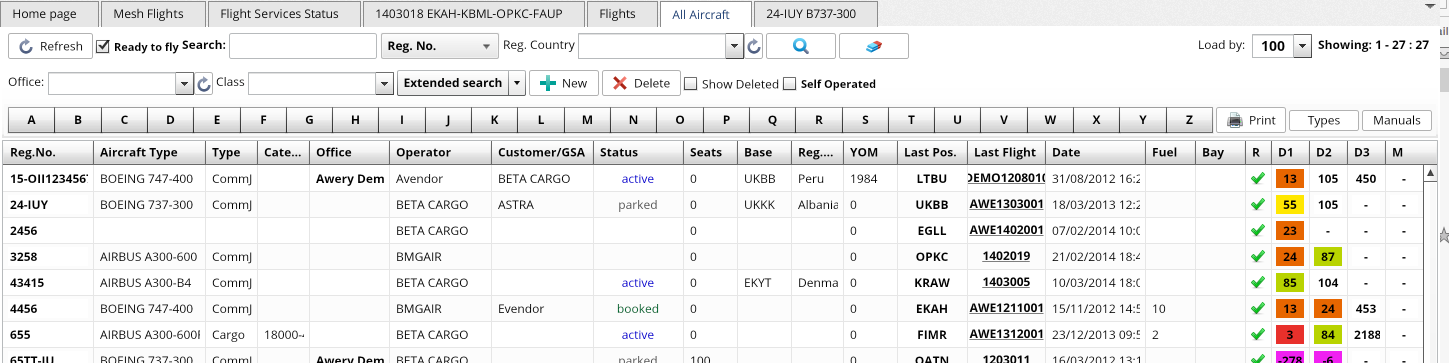
Task: Click the Reg. Country input field
Action: tap(652, 46)
